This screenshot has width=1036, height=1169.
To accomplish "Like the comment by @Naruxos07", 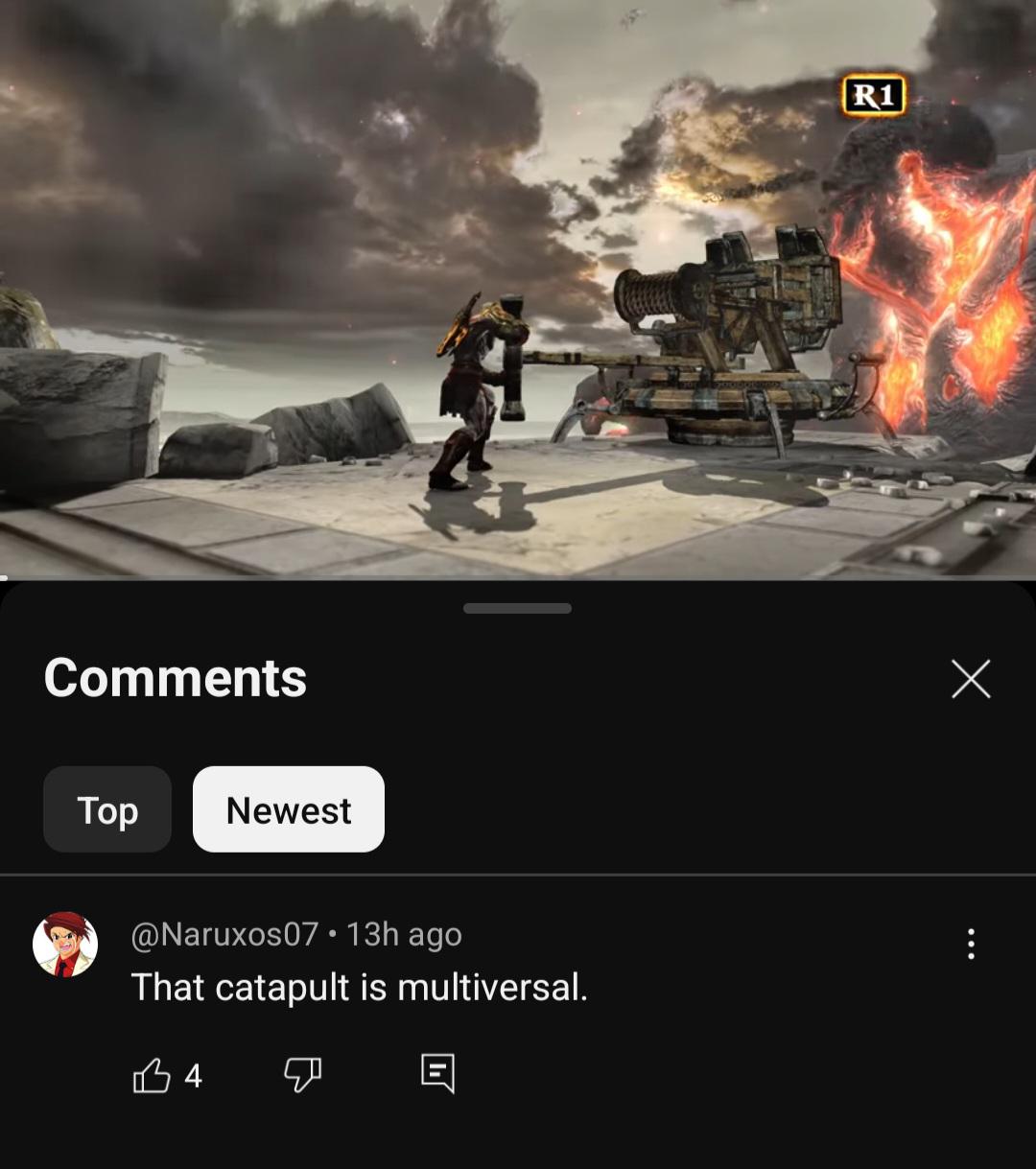I will (152, 1076).
